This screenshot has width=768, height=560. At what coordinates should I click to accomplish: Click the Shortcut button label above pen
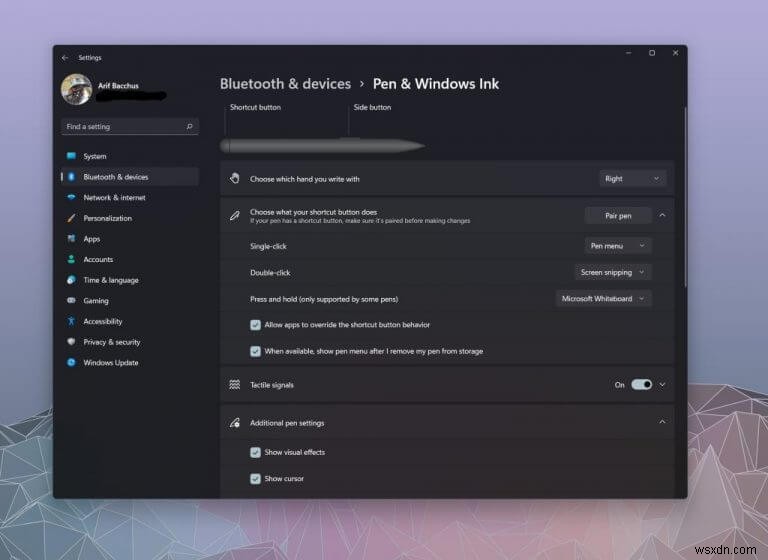click(255, 107)
